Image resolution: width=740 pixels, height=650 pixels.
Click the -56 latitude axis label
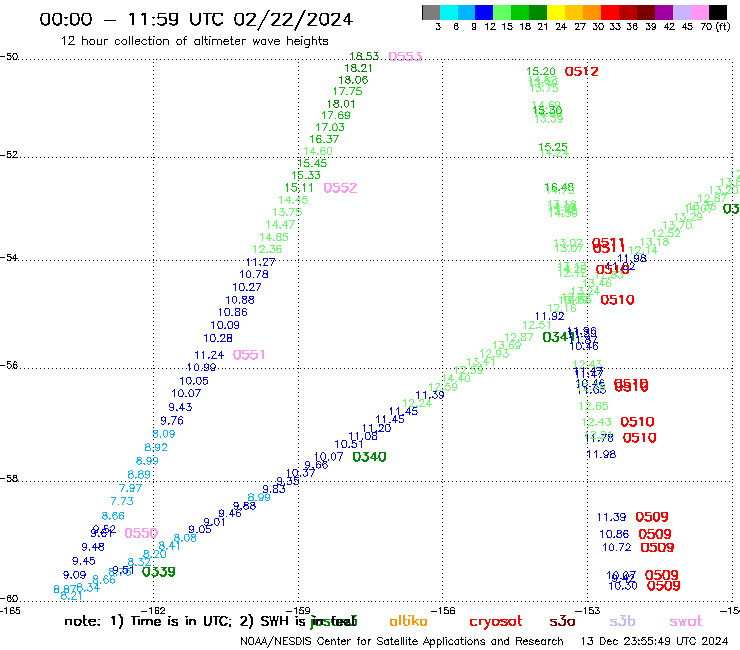[x=9, y=365]
